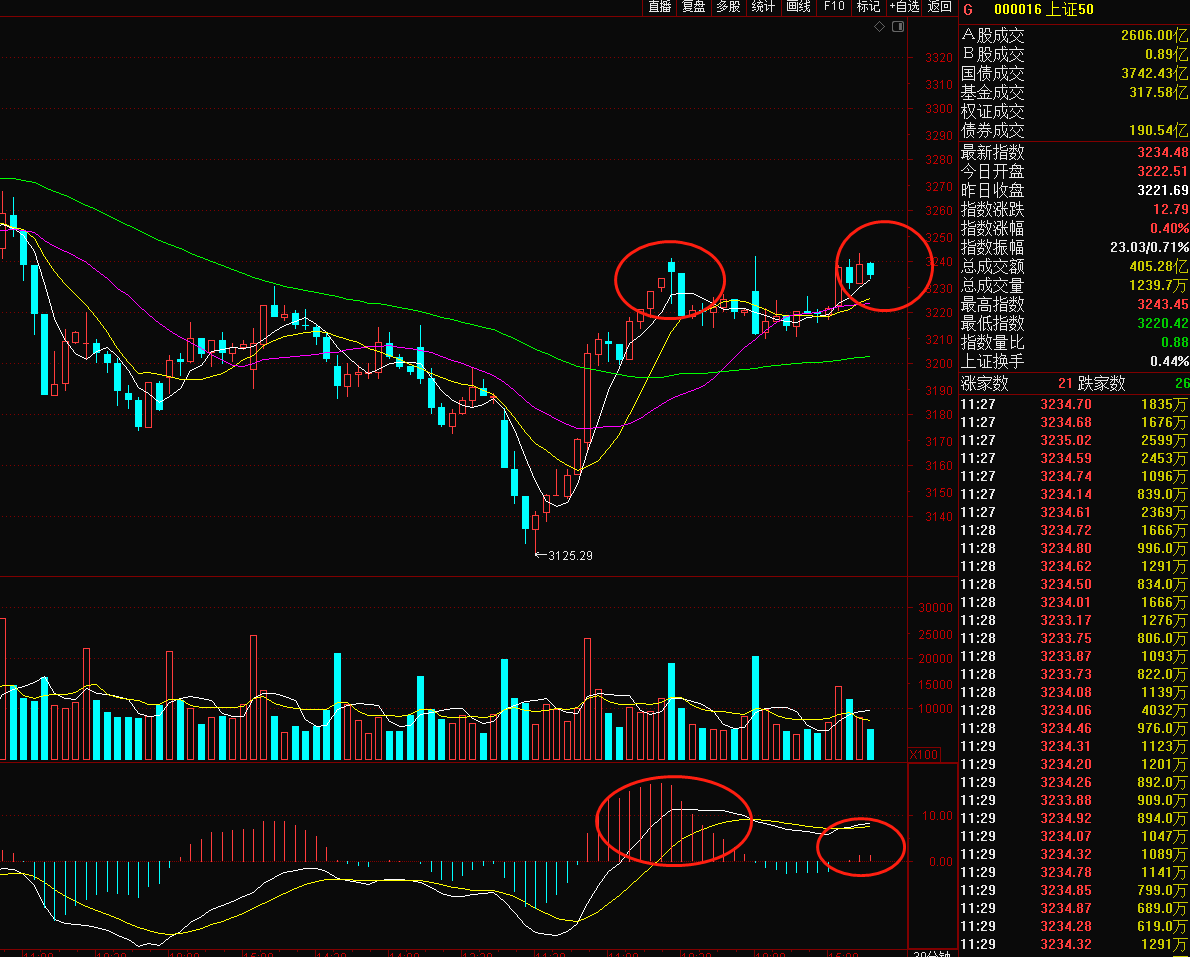Open the 直播 live broadcast tab
The image size is (1190, 957).
[x=659, y=7]
